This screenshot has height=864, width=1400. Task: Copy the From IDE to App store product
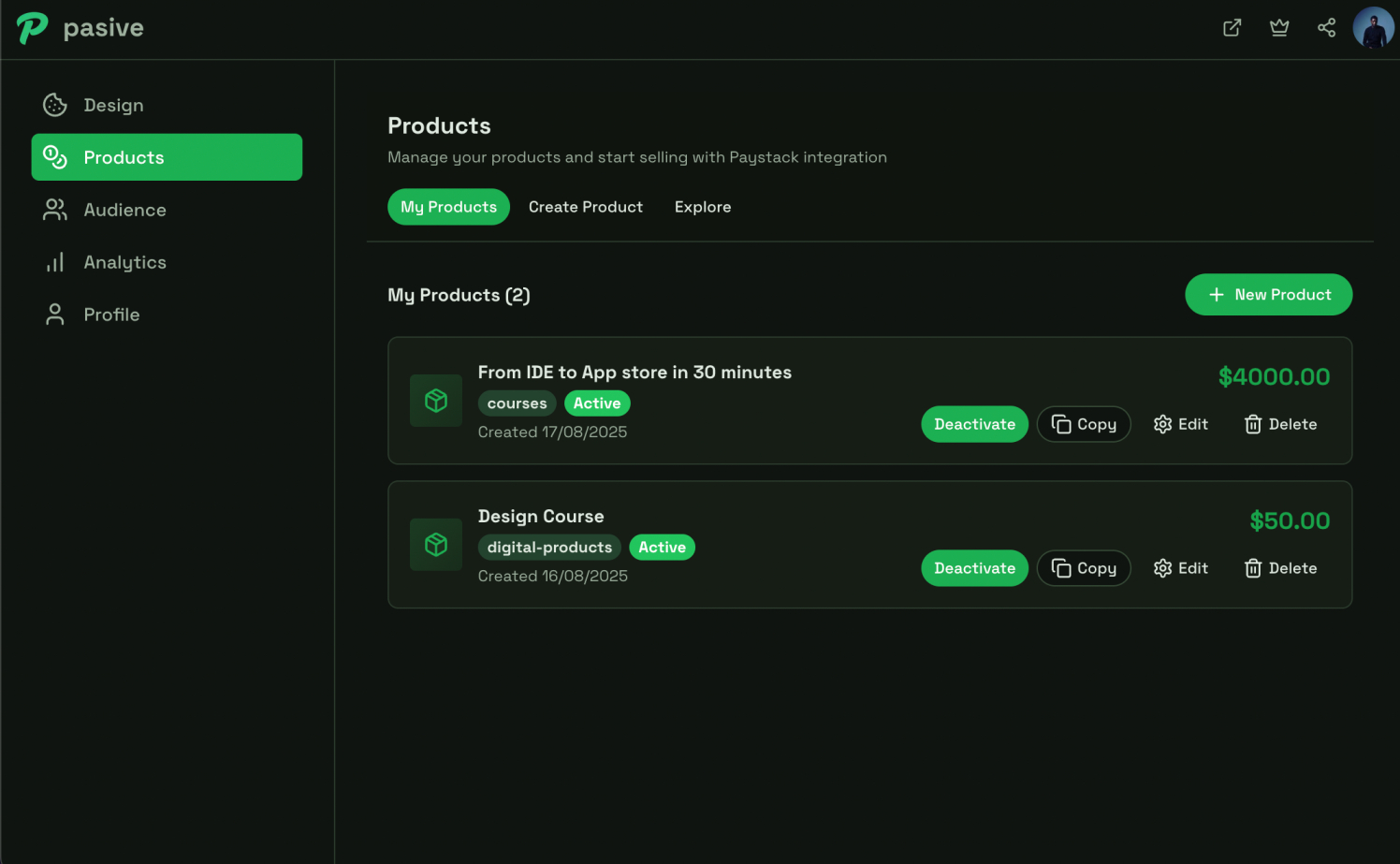tap(1084, 424)
